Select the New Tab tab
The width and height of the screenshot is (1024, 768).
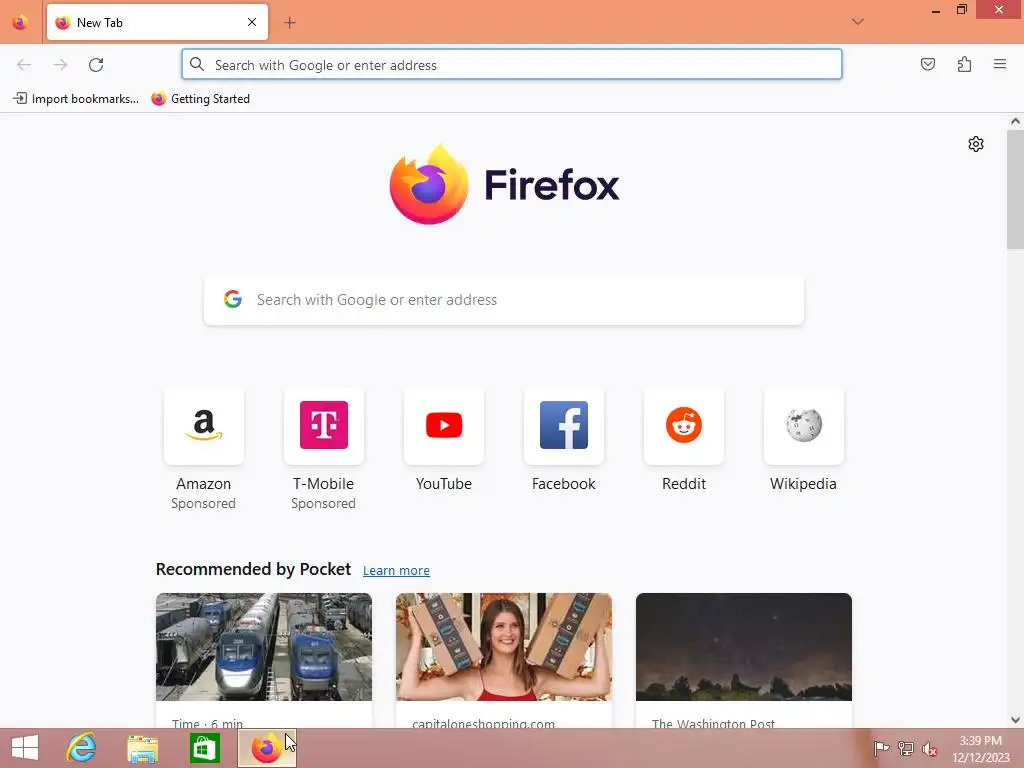157,22
